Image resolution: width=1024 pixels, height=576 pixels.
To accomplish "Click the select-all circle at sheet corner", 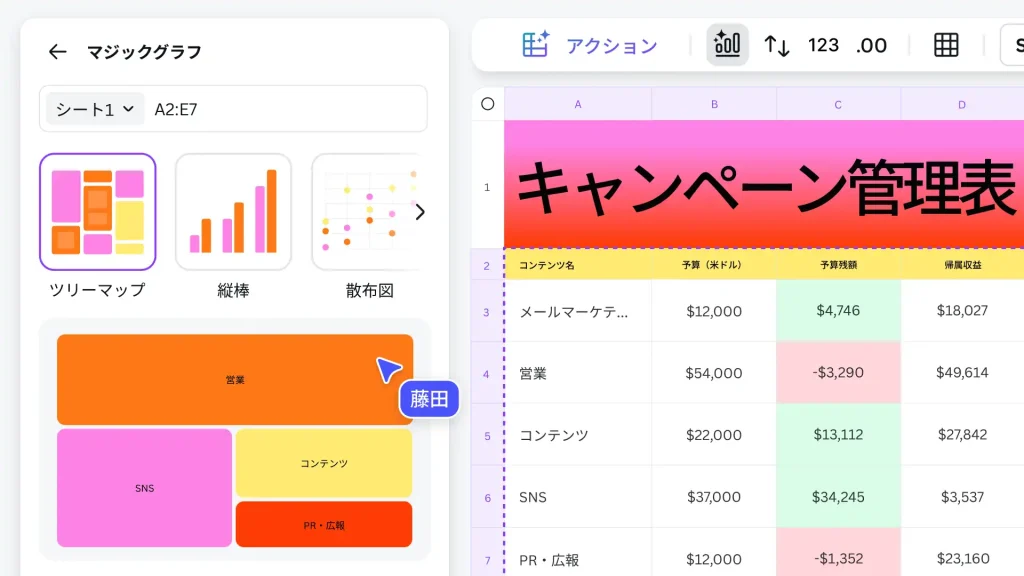I will [488, 103].
